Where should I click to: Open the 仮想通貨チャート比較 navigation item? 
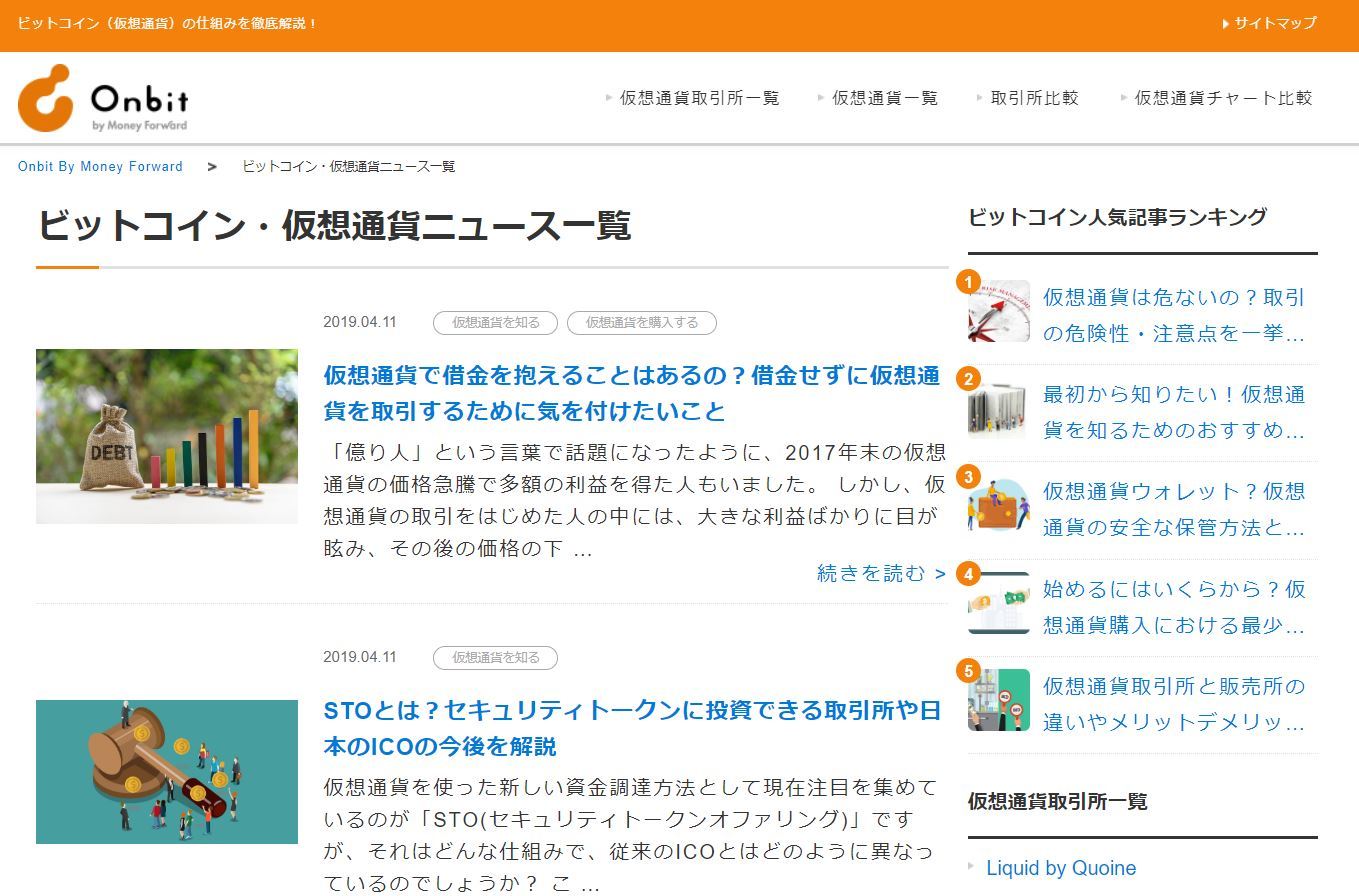pyautogui.click(x=1222, y=98)
